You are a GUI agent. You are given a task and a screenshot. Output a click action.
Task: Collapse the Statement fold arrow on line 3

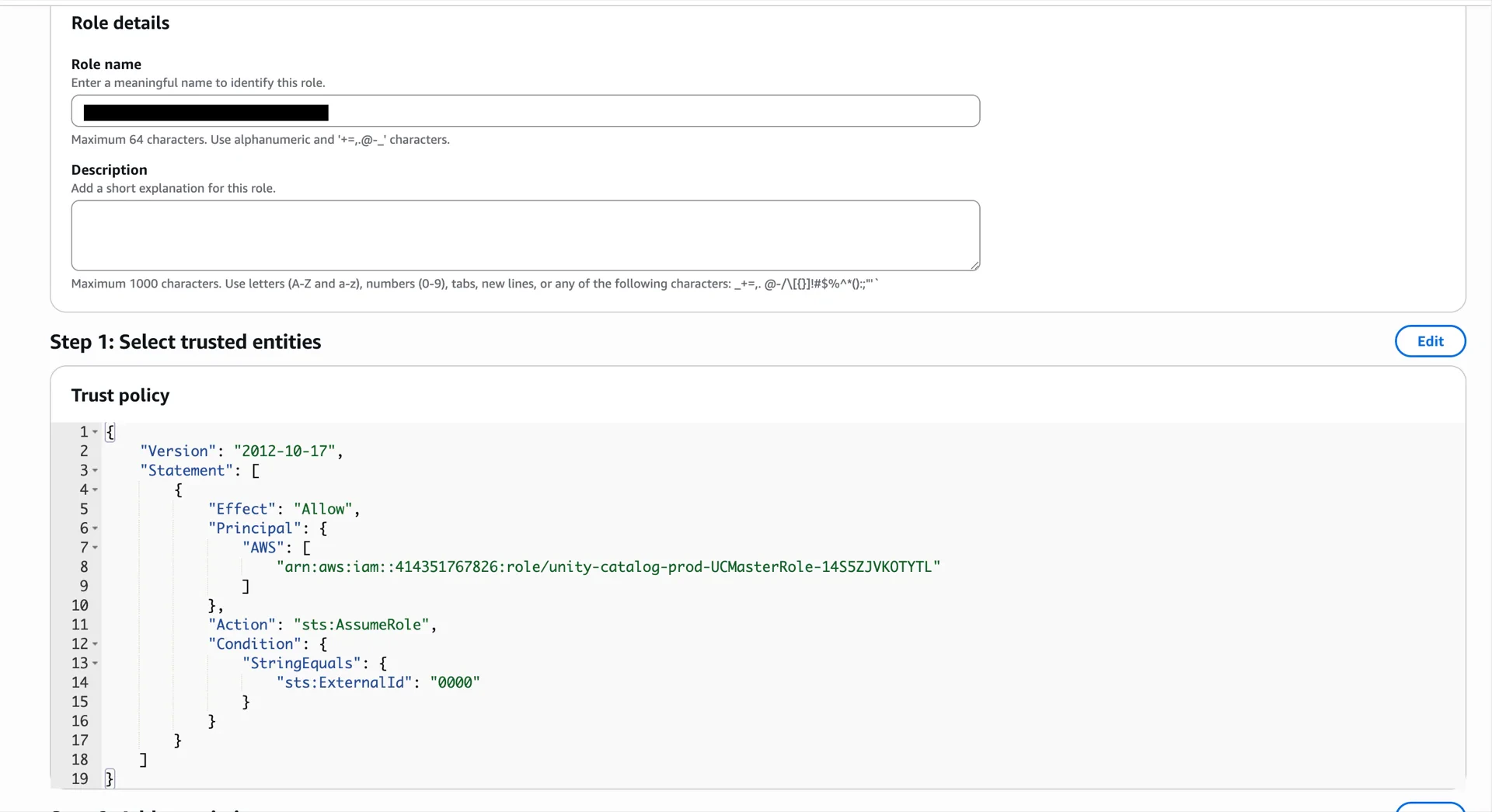pos(96,471)
